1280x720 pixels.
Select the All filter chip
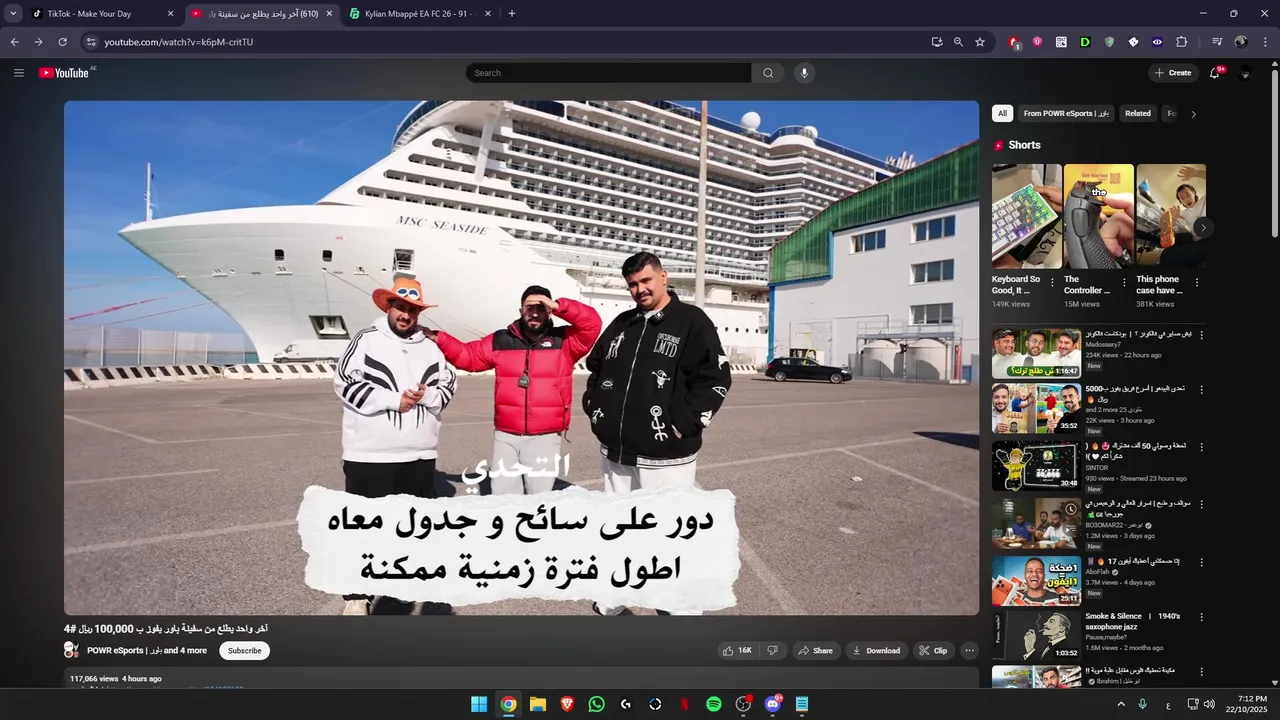tap(1002, 113)
